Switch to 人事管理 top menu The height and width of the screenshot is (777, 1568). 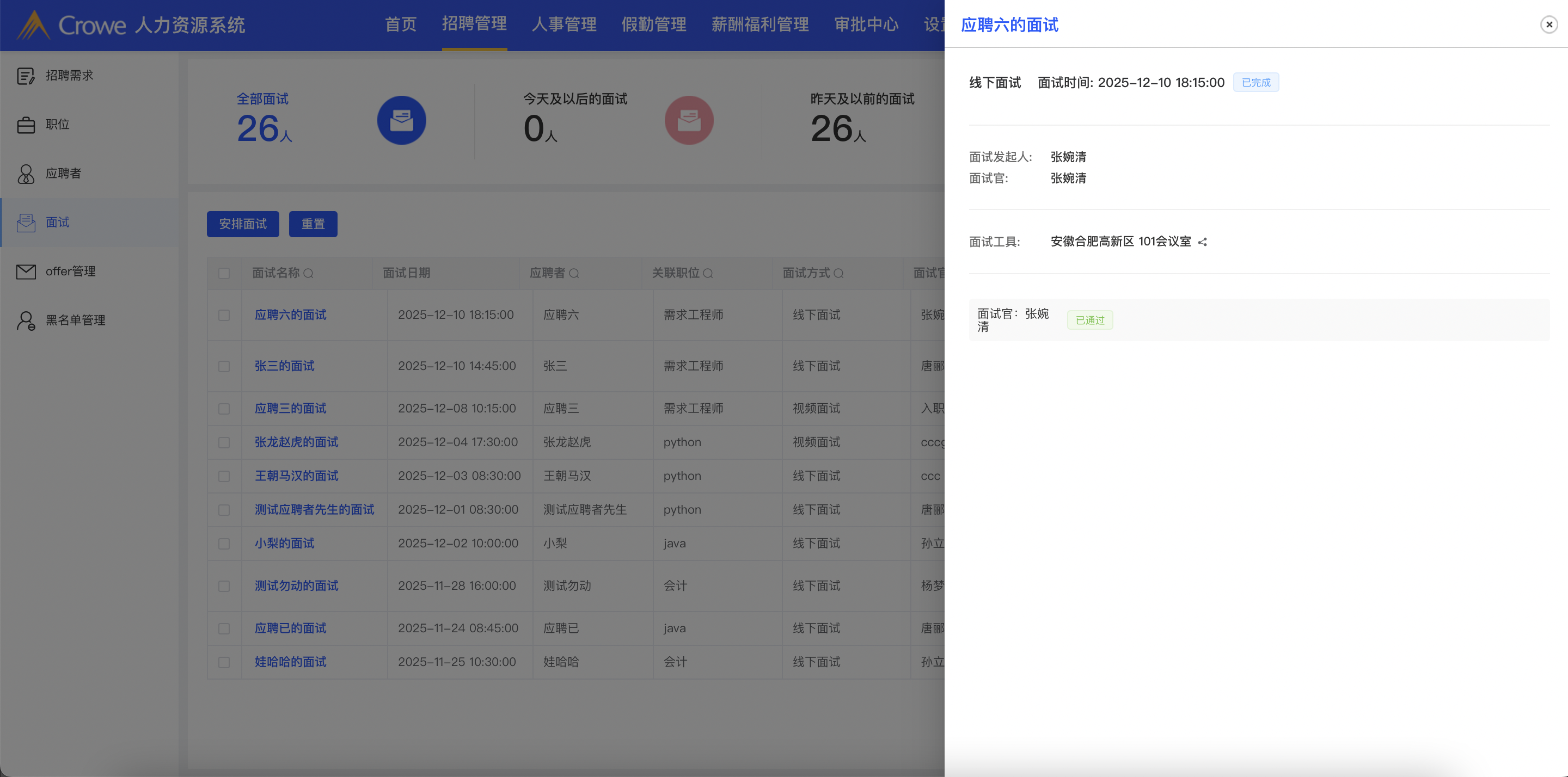coord(563,24)
